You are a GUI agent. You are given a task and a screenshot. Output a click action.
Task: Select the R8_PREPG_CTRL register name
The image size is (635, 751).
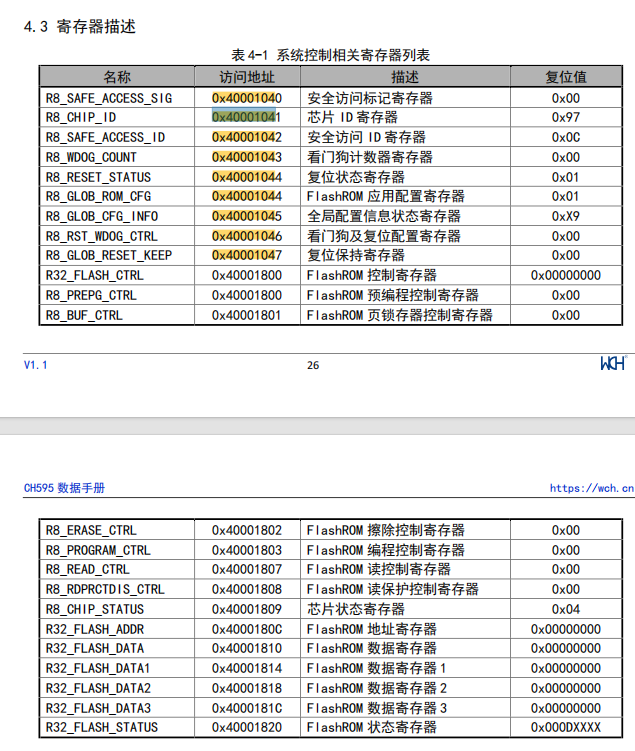point(91,295)
